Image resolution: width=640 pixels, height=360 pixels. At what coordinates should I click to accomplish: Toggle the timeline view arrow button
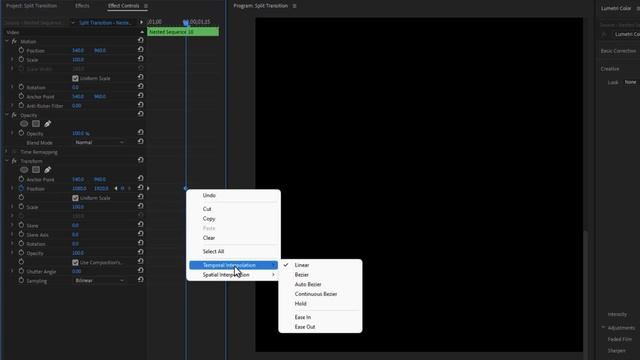point(142,22)
